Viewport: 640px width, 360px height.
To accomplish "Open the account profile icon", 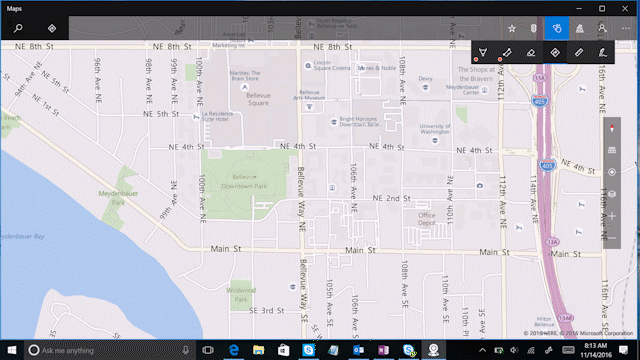I will (x=602, y=28).
